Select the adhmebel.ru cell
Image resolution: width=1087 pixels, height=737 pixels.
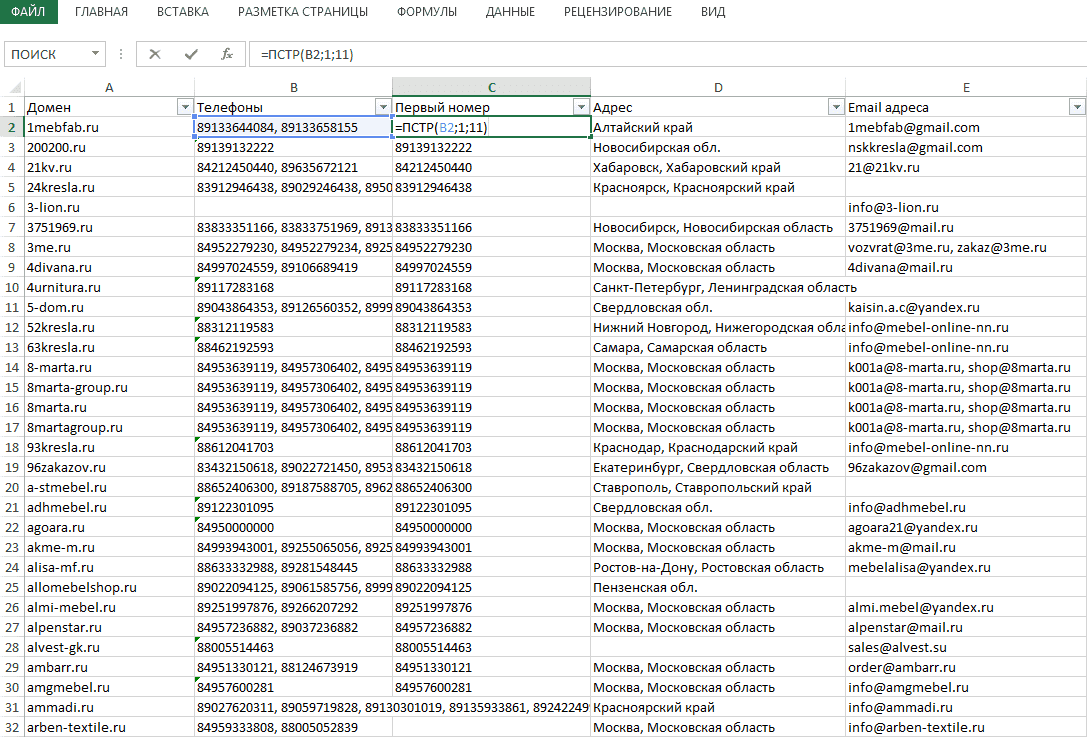click(110, 508)
